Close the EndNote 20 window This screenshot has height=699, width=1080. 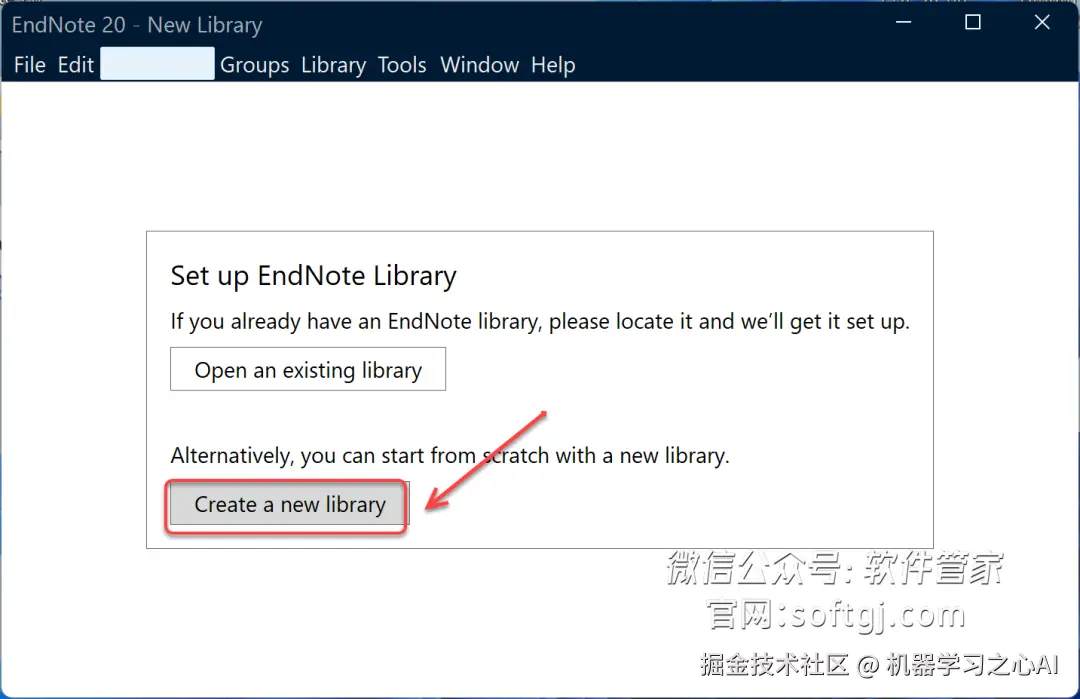[x=1042, y=23]
